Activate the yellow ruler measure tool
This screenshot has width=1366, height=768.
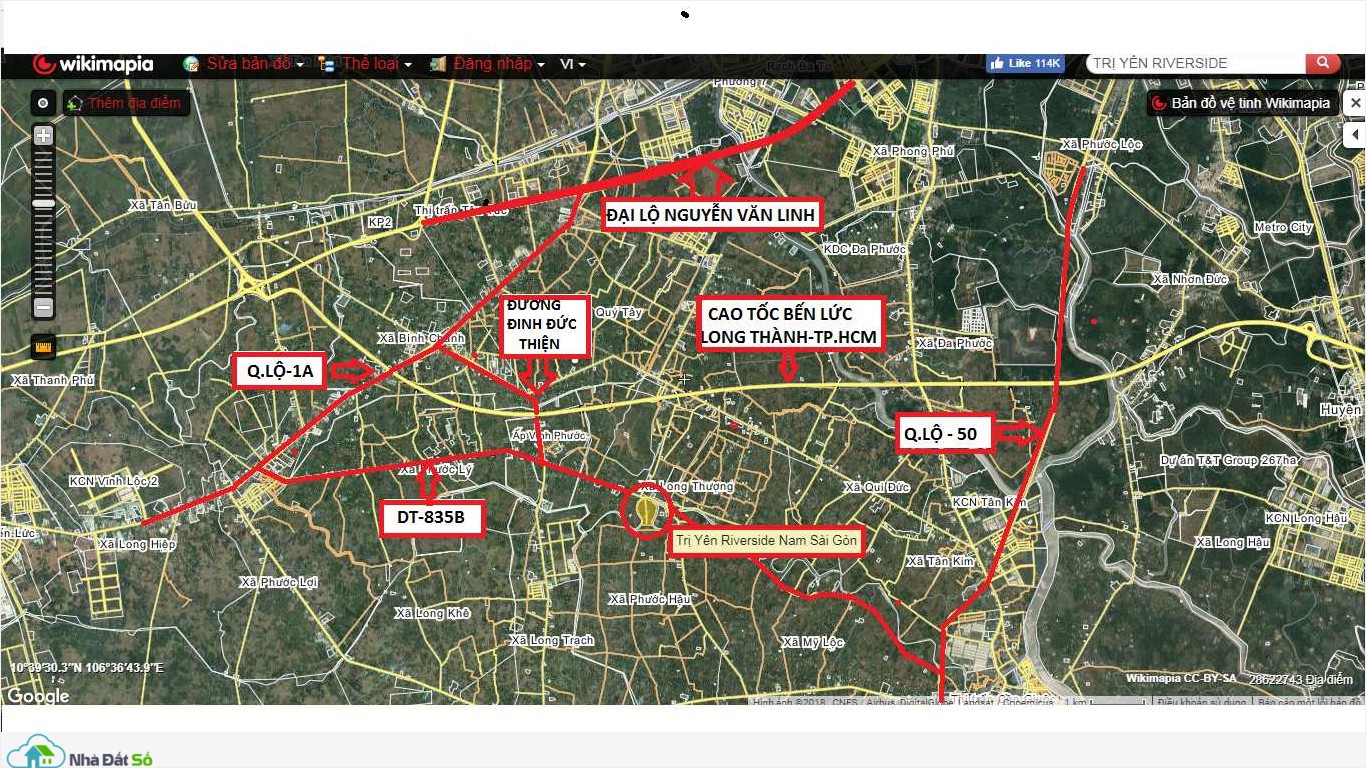43,348
